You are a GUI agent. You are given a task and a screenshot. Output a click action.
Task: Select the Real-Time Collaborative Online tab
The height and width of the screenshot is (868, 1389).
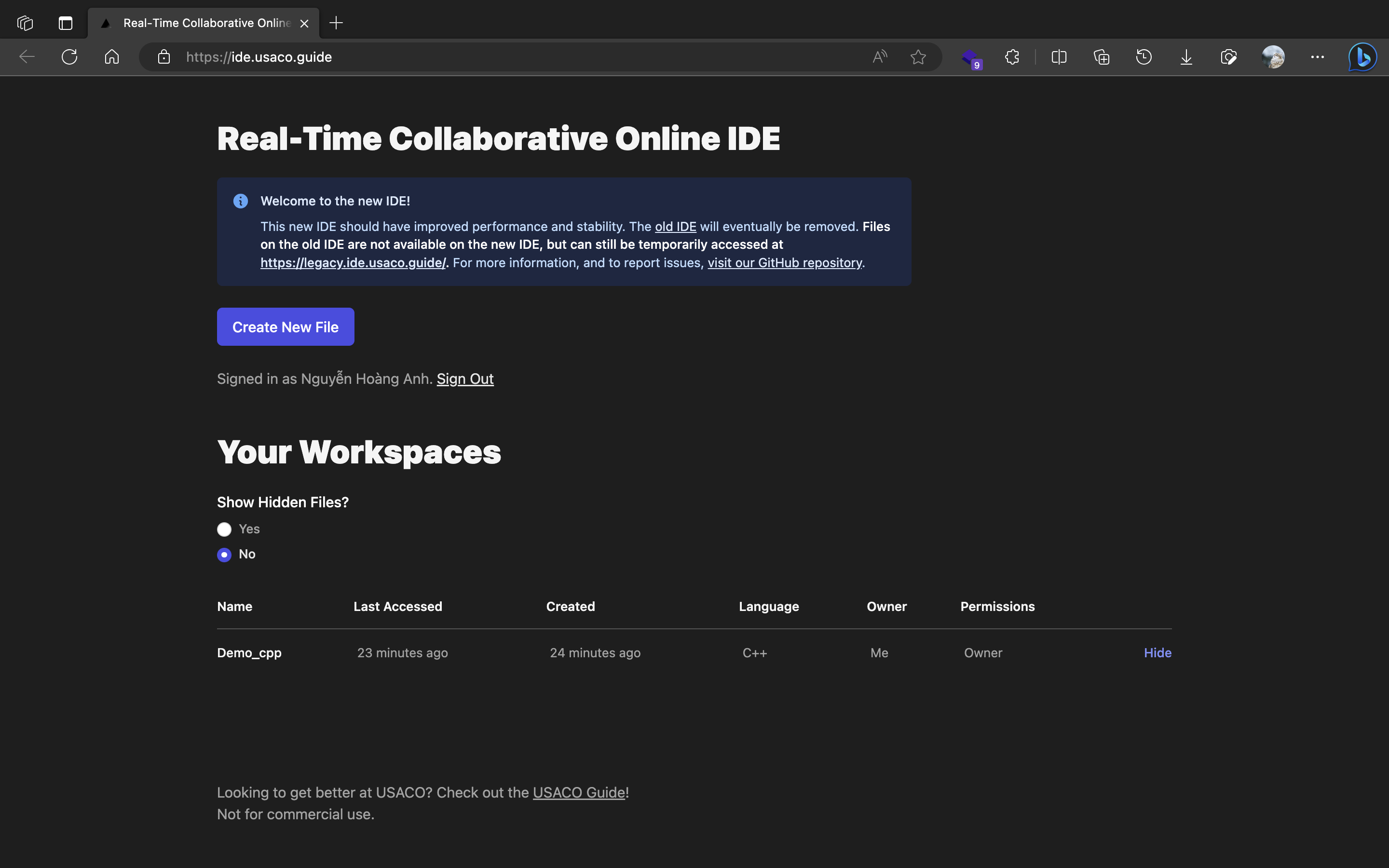click(x=206, y=23)
